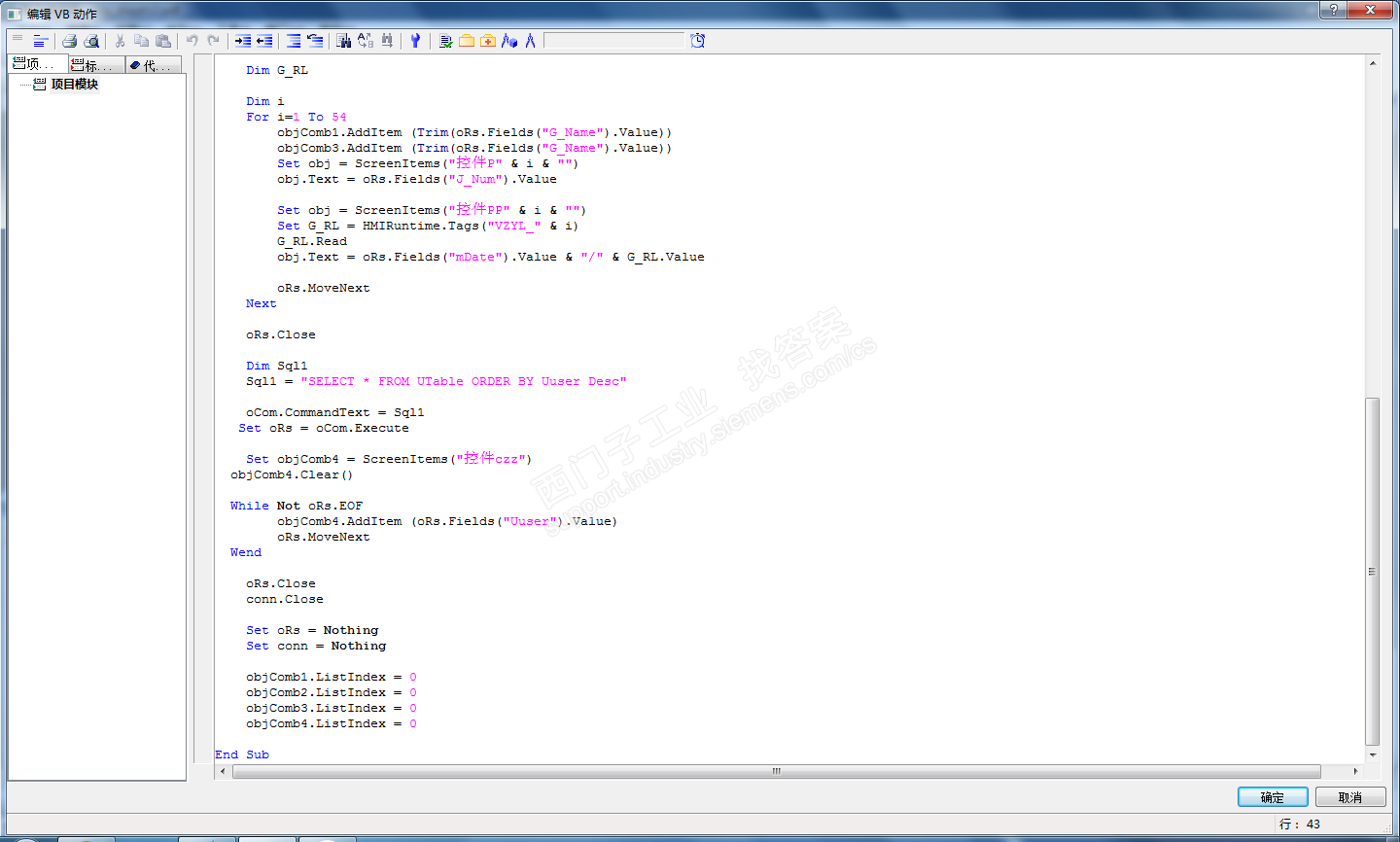Viewport: 1400px width, 842px height.
Task: Click the 'objComb1.AddItem' code line
Action: point(474,132)
